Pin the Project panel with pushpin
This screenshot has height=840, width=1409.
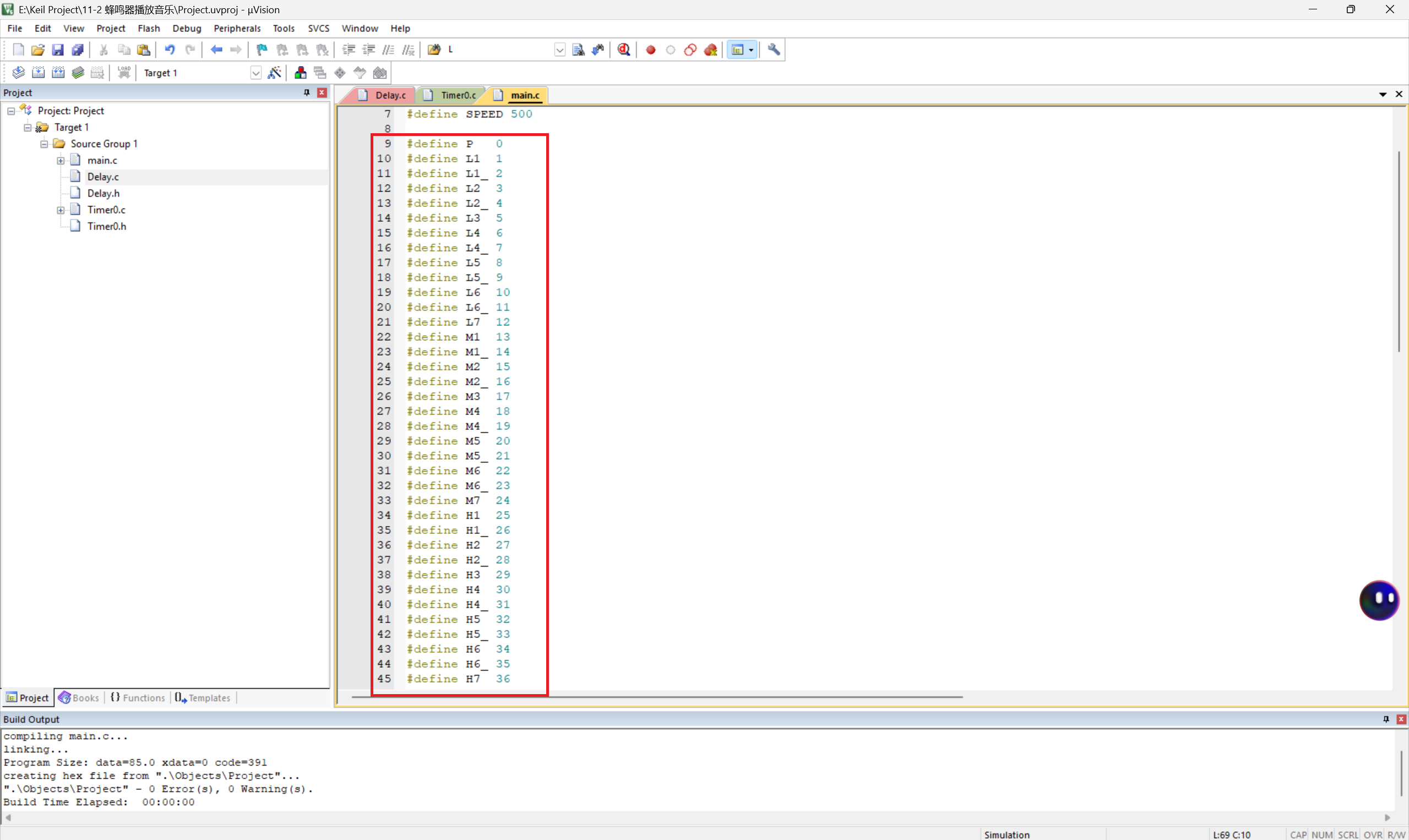306,92
